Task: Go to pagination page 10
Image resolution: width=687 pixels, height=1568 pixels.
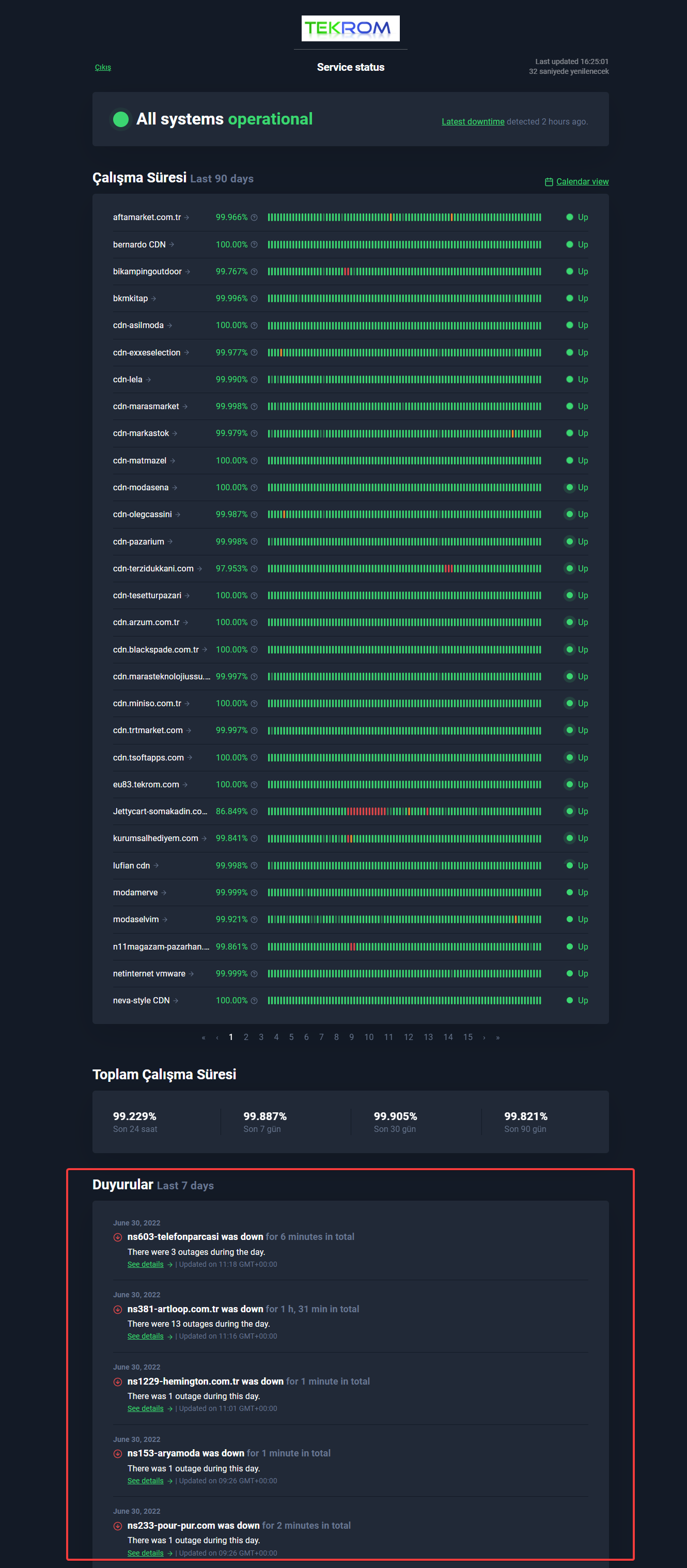Action: click(369, 1037)
